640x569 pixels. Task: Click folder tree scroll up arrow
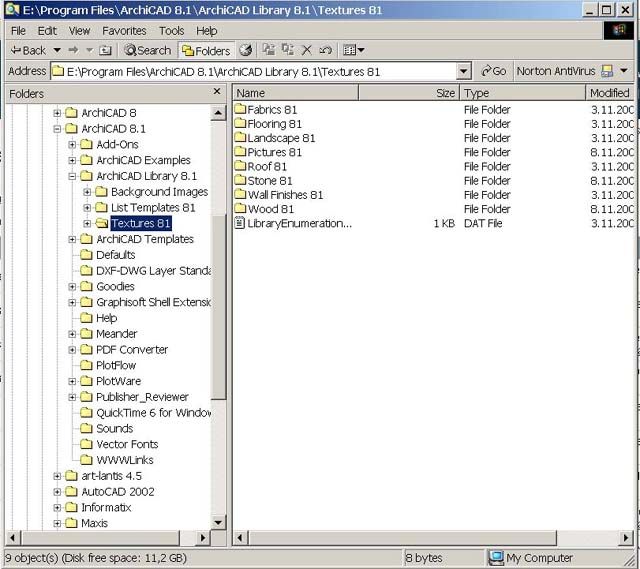218,113
